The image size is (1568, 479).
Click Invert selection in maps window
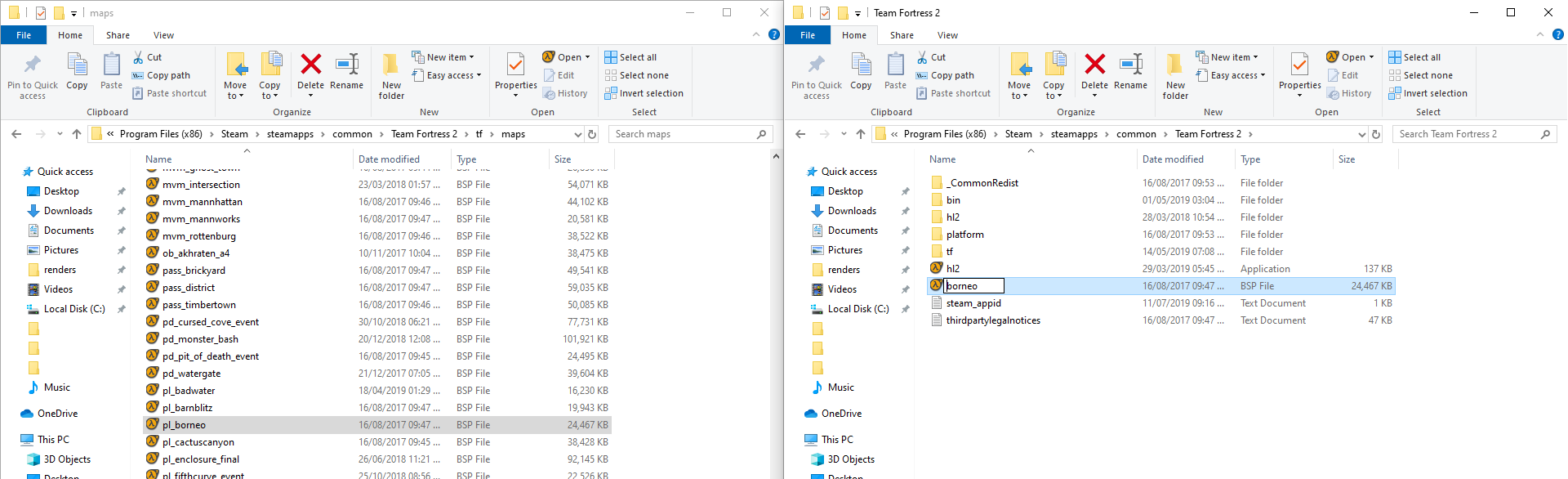pyautogui.click(x=644, y=93)
